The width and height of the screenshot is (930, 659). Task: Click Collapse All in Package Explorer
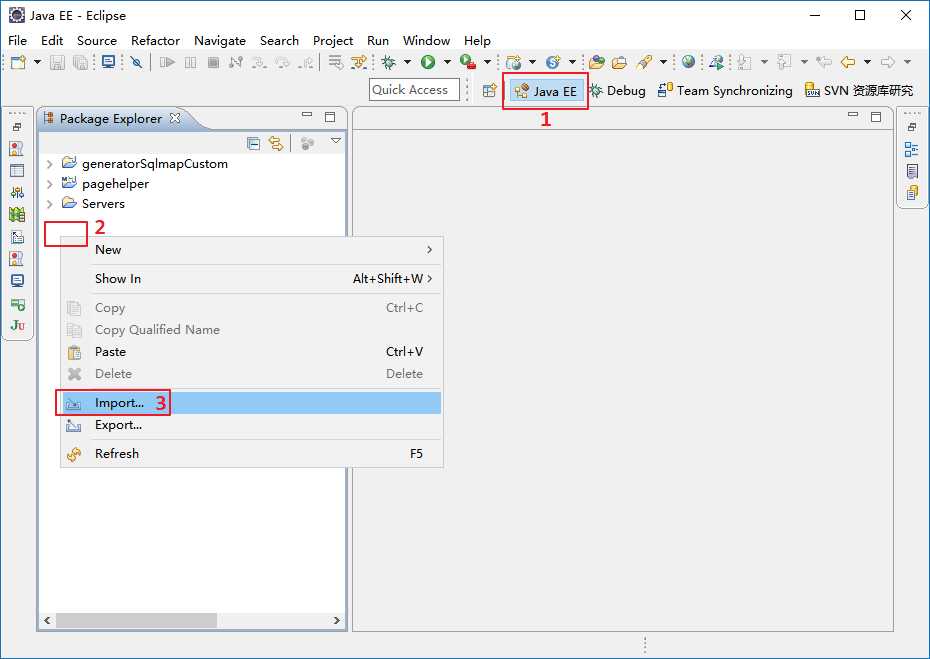click(x=253, y=144)
